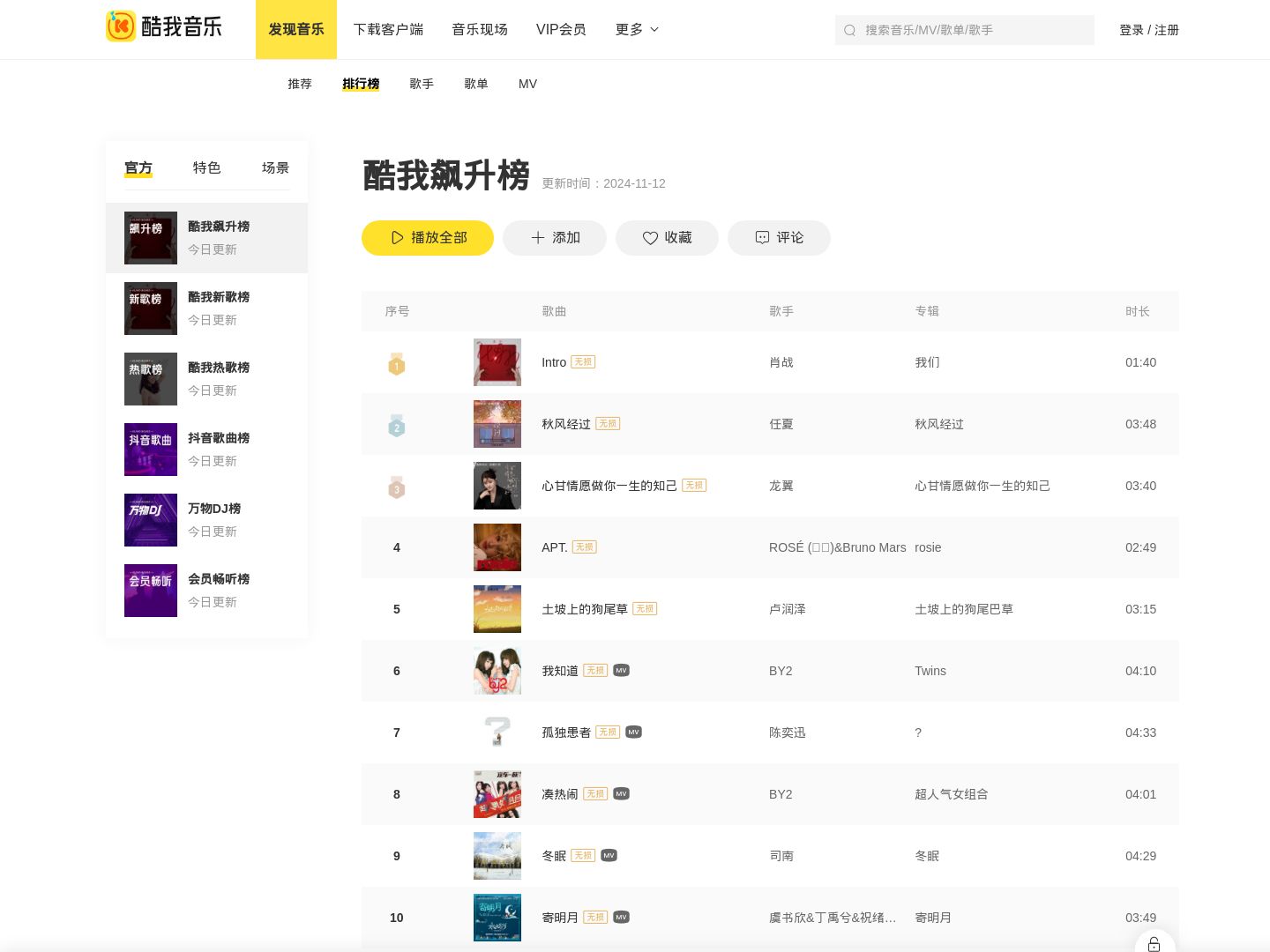Image resolution: width=1270 pixels, height=952 pixels.
Task: Switch to the 歌手 sub-tab
Action: point(422,84)
